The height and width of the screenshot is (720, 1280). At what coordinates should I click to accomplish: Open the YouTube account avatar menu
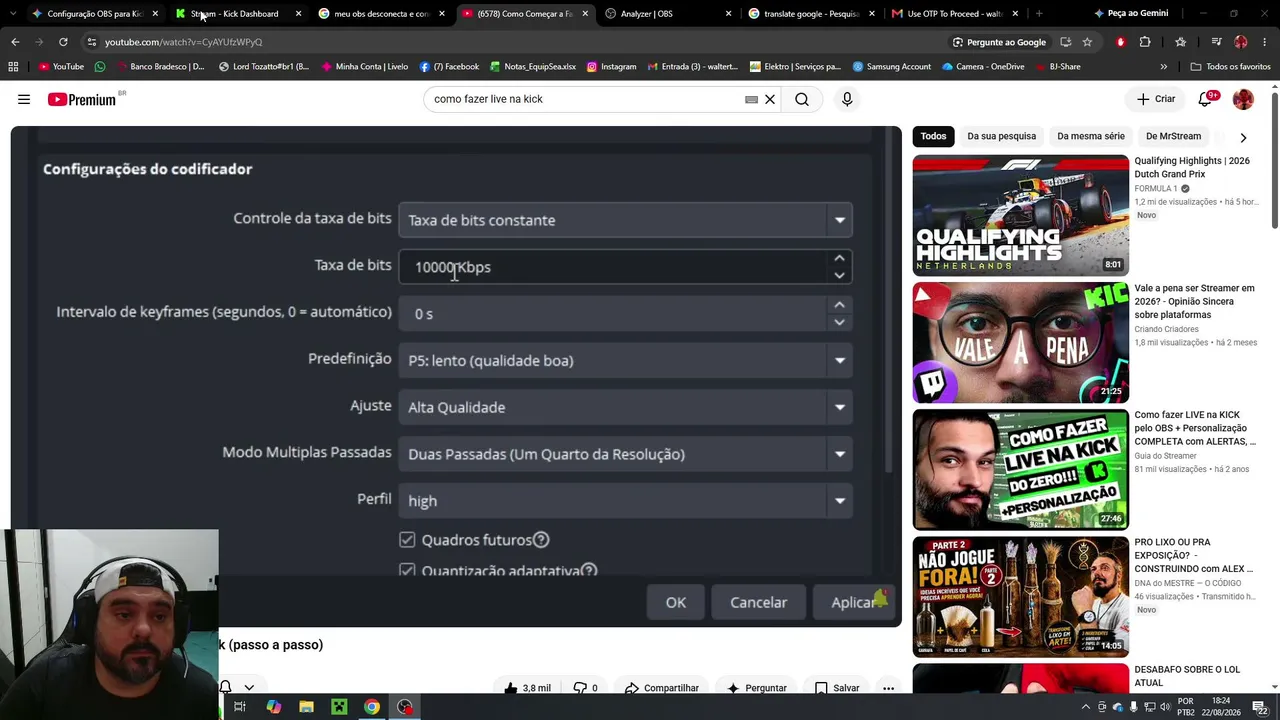(x=1243, y=99)
